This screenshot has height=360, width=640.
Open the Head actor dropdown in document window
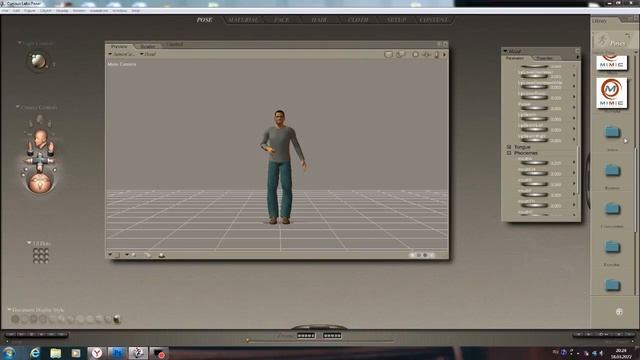148,54
